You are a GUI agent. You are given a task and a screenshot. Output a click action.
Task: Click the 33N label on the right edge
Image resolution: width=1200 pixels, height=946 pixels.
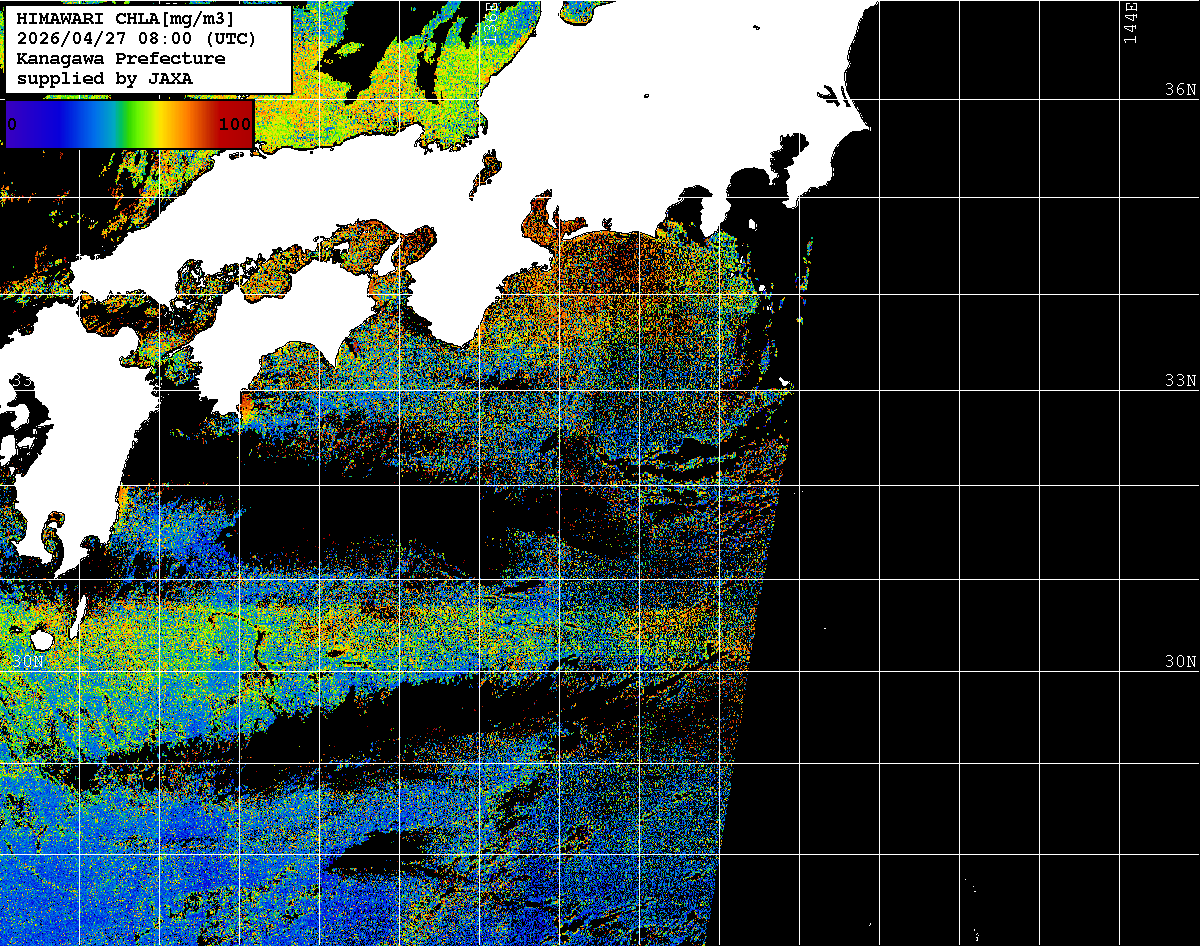tap(1180, 381)
